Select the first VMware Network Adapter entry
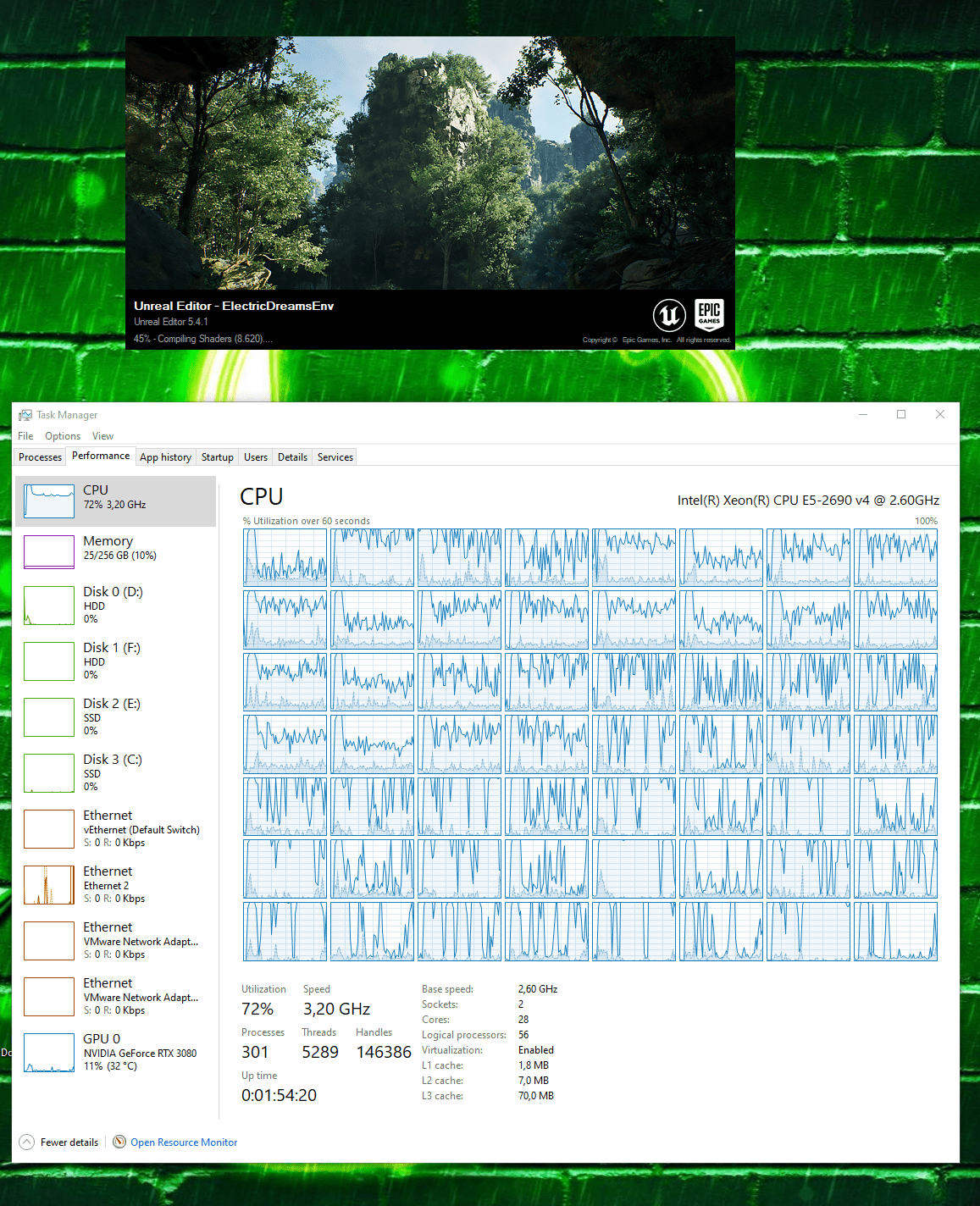Screen dimensions: 980x1206 pyautogui.click(x=116, y=941)
